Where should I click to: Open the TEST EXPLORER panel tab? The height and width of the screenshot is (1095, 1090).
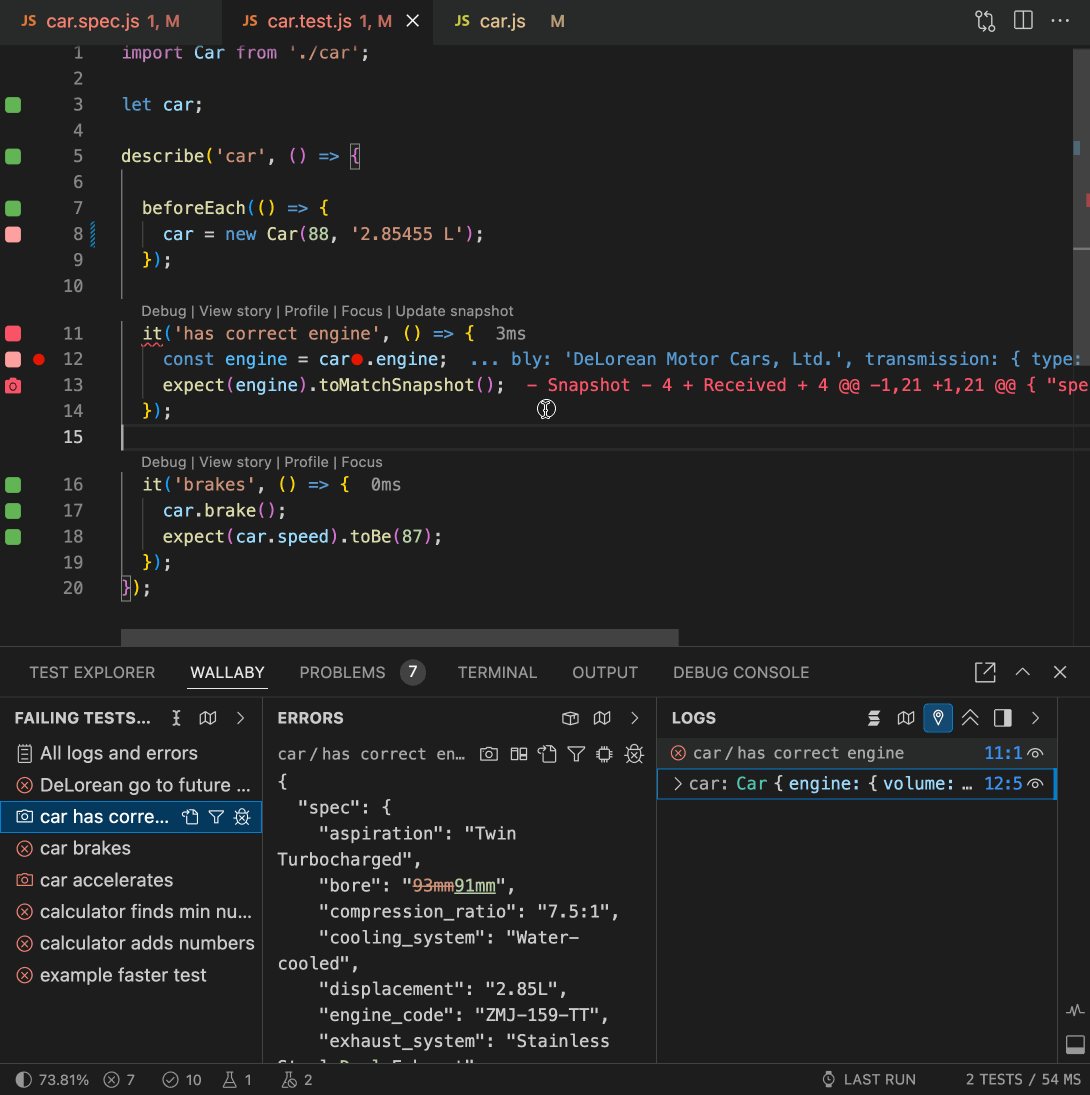point(92,673)
